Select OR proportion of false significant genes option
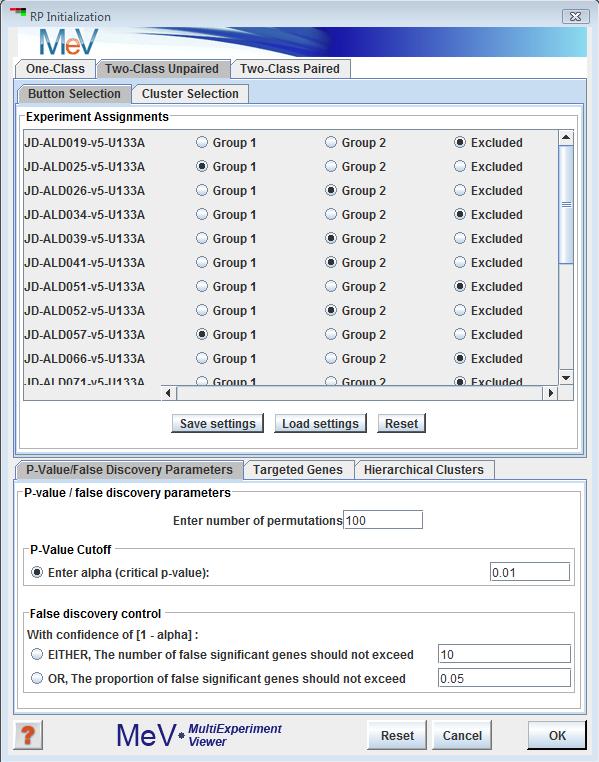 click(37, 678)
